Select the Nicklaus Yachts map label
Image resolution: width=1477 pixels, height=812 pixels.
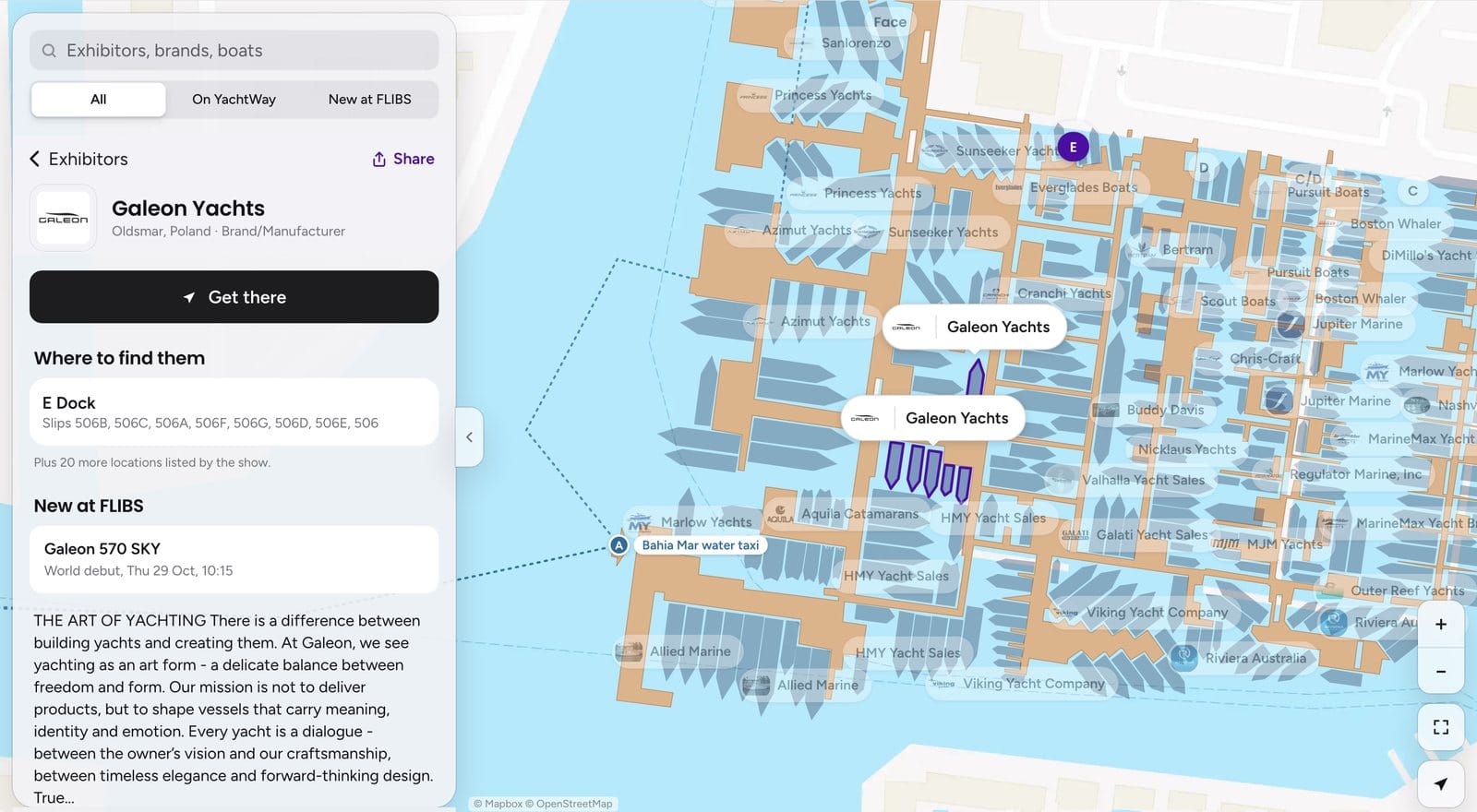click(1187, 449)
